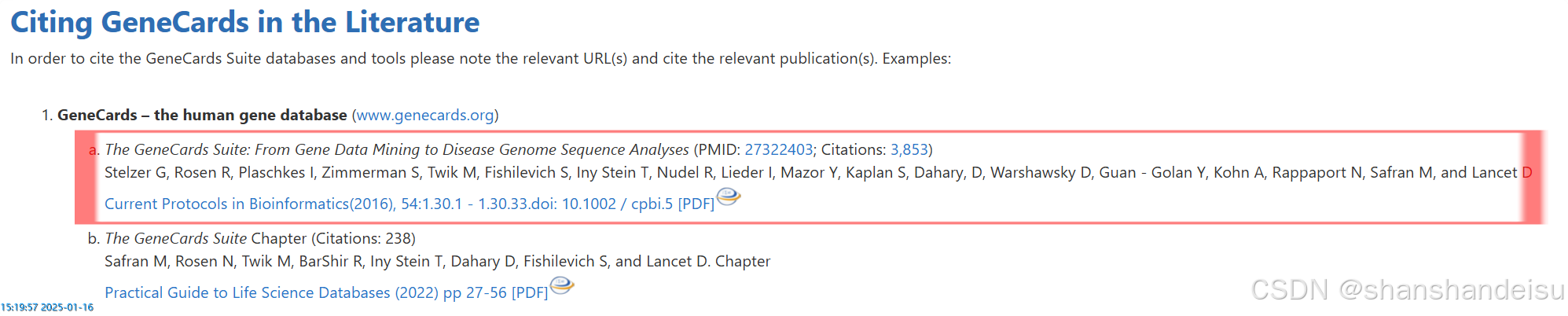
Task: Click the list marker 'b.'
Action: tap(94, 238)
